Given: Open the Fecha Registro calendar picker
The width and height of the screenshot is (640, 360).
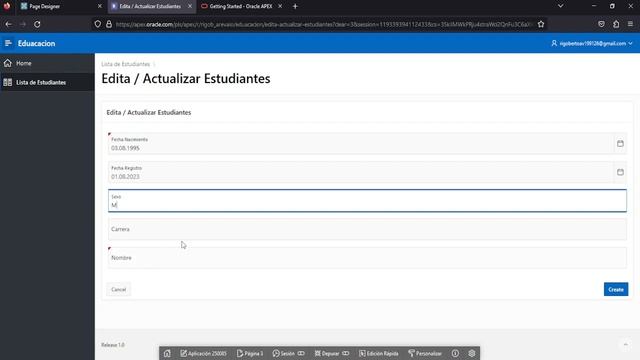Looking at the screenshot, I should (620, 172).
